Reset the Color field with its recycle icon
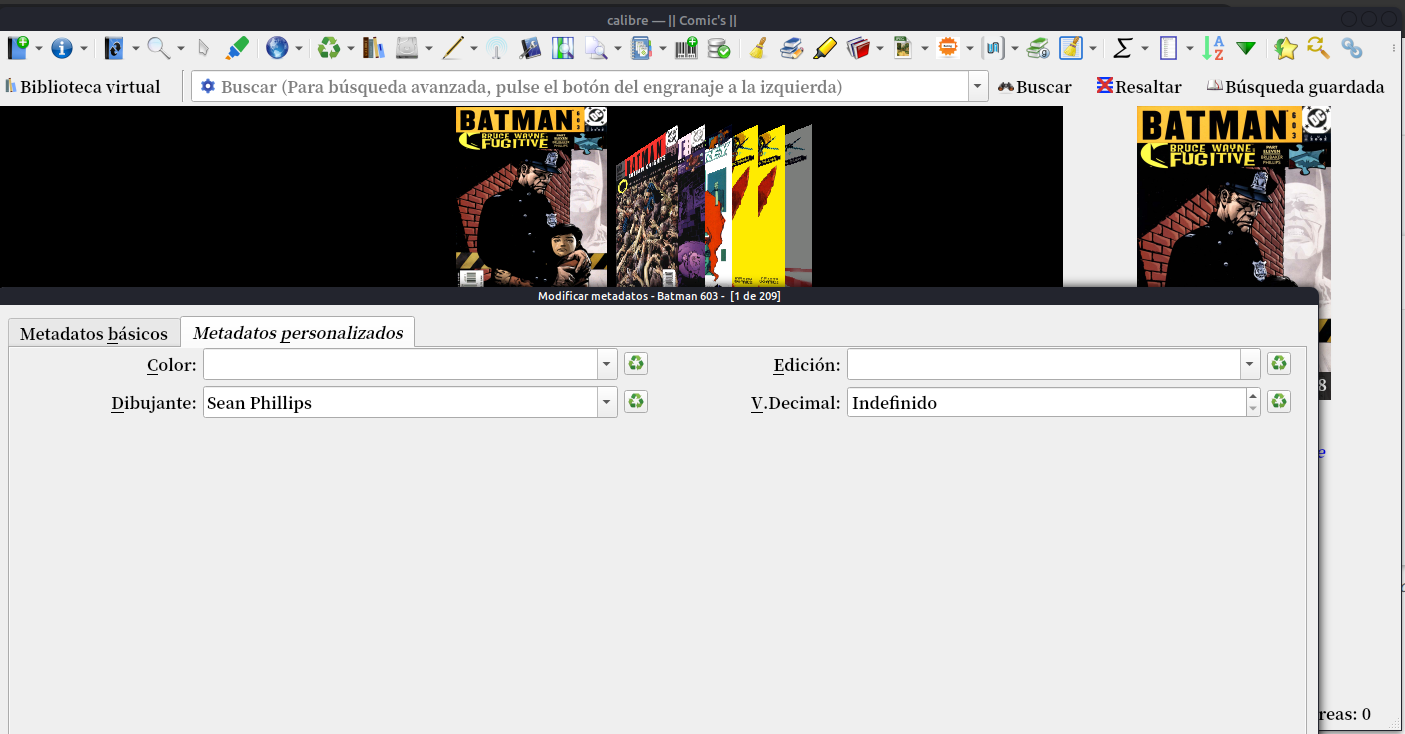1405x734 pixels. point(635,364)
